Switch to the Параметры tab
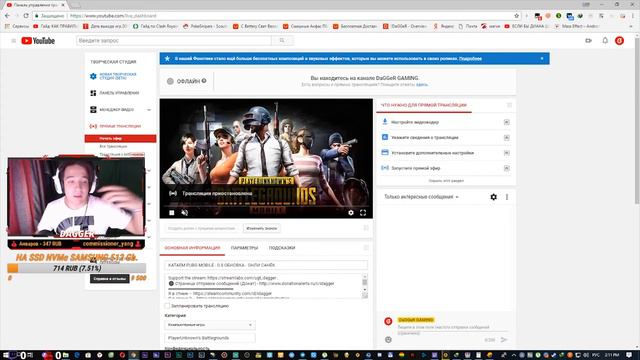The height and width of the screenshot is (360, 640). pyautogui.click(x=244, y=248)
